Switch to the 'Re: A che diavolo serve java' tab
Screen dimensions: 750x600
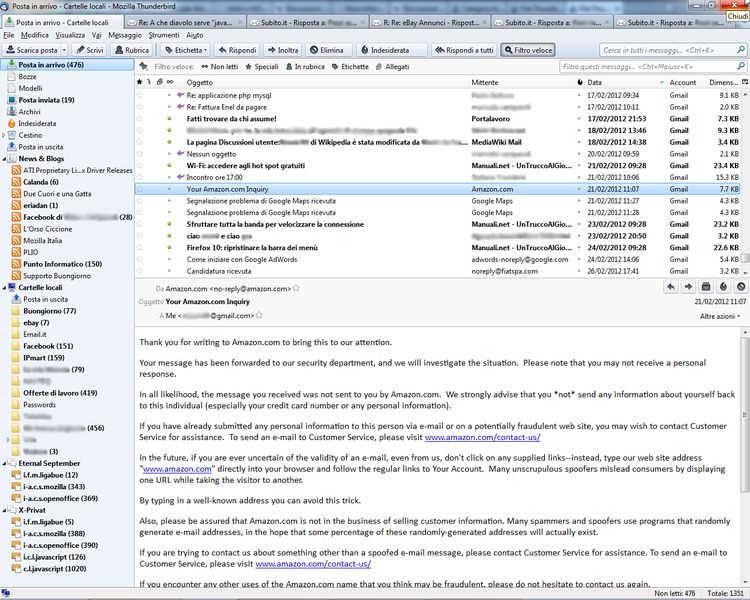(185, 22)
